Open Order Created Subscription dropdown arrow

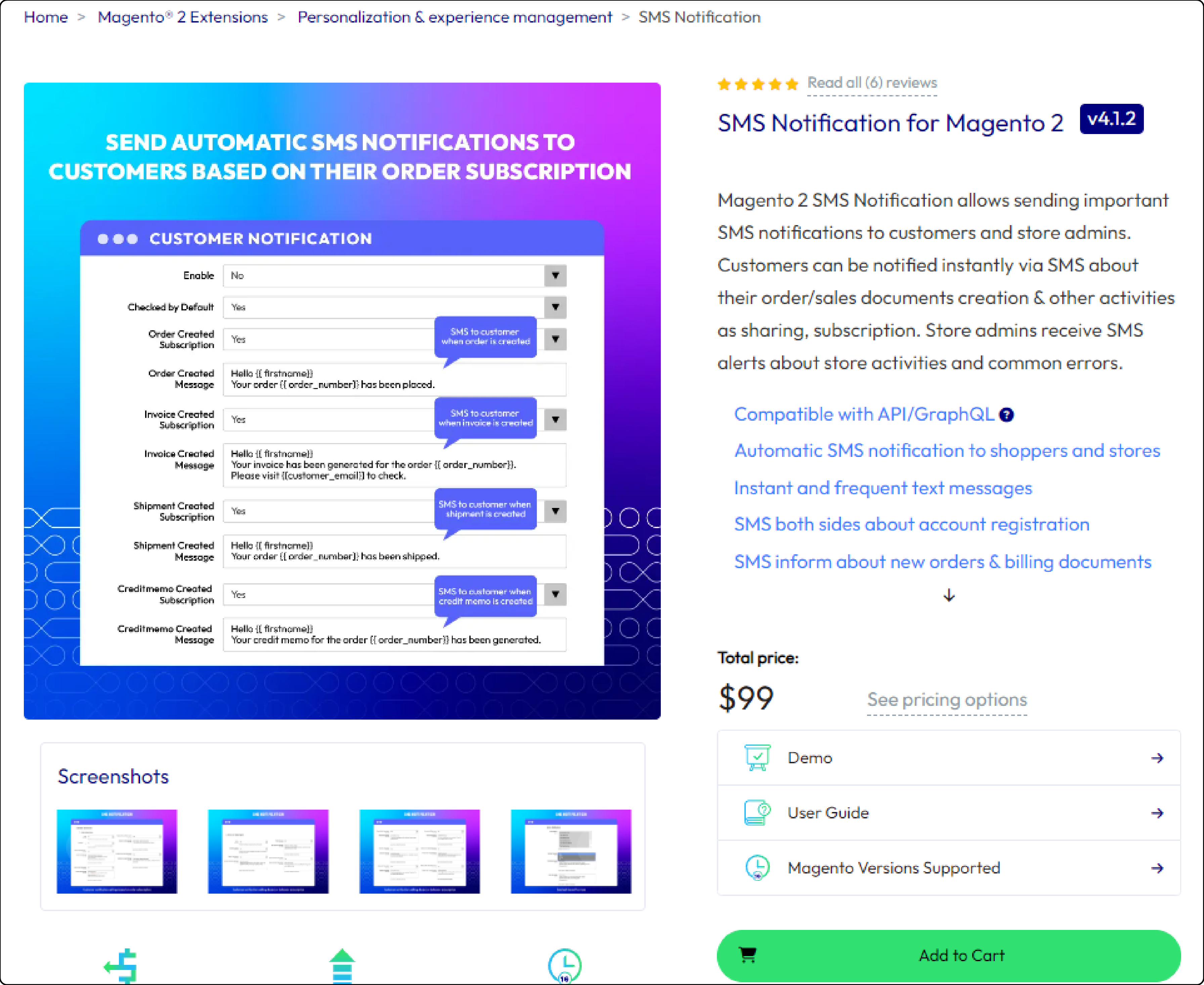[x=556, y=339]
